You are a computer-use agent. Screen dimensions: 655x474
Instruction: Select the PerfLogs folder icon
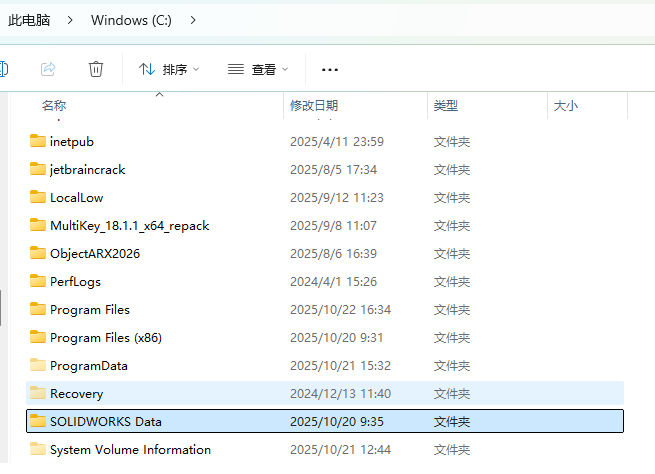tap(38, 281)
